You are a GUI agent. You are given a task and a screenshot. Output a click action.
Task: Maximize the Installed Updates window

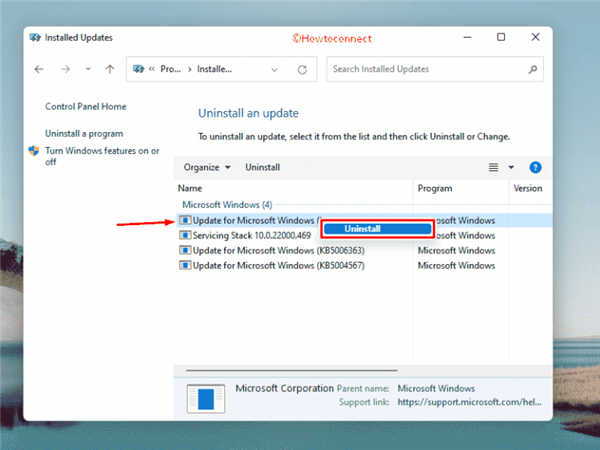tap(501, 37)
